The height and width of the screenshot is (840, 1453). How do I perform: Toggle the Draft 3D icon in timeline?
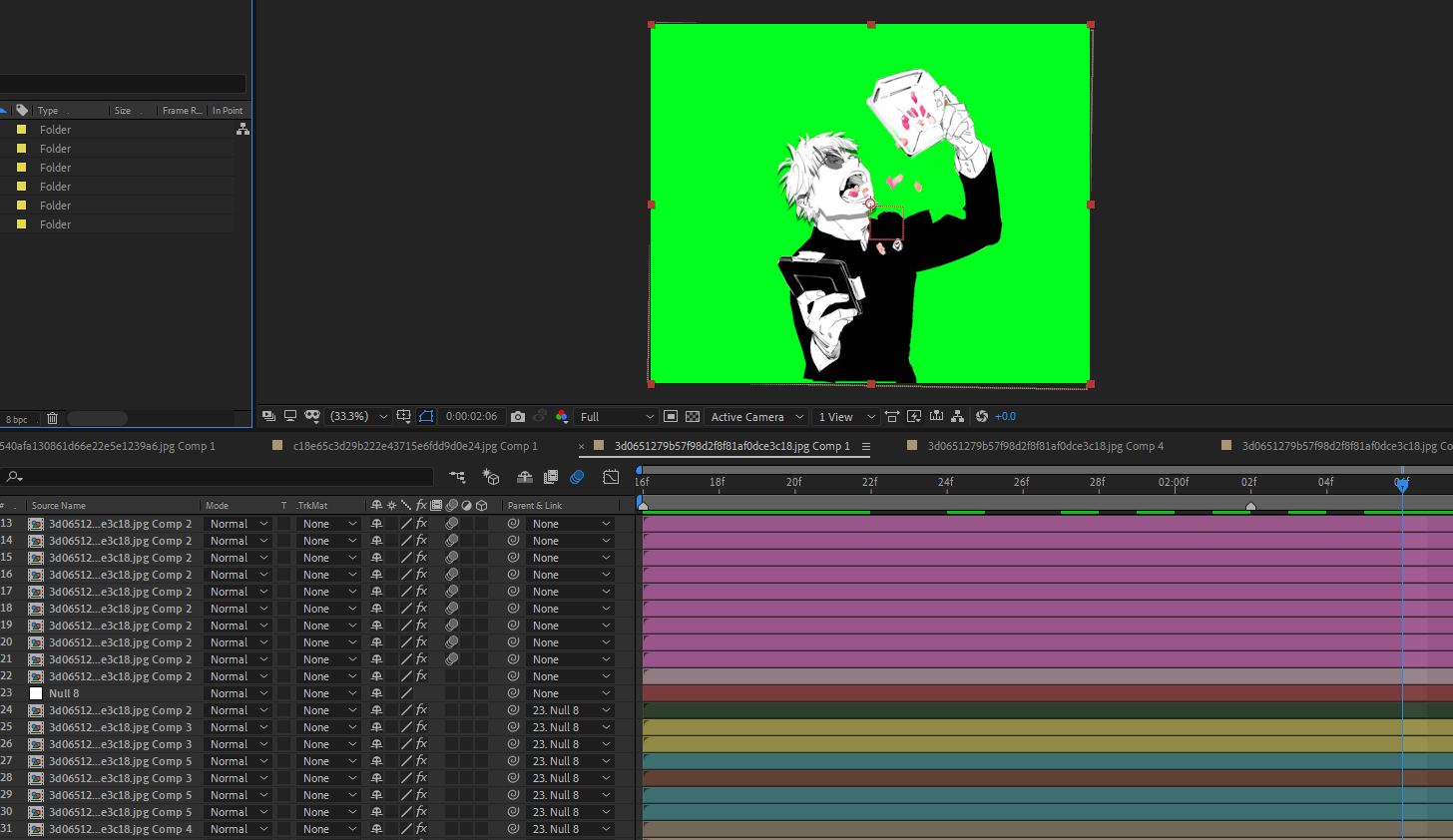click(490, 477)
